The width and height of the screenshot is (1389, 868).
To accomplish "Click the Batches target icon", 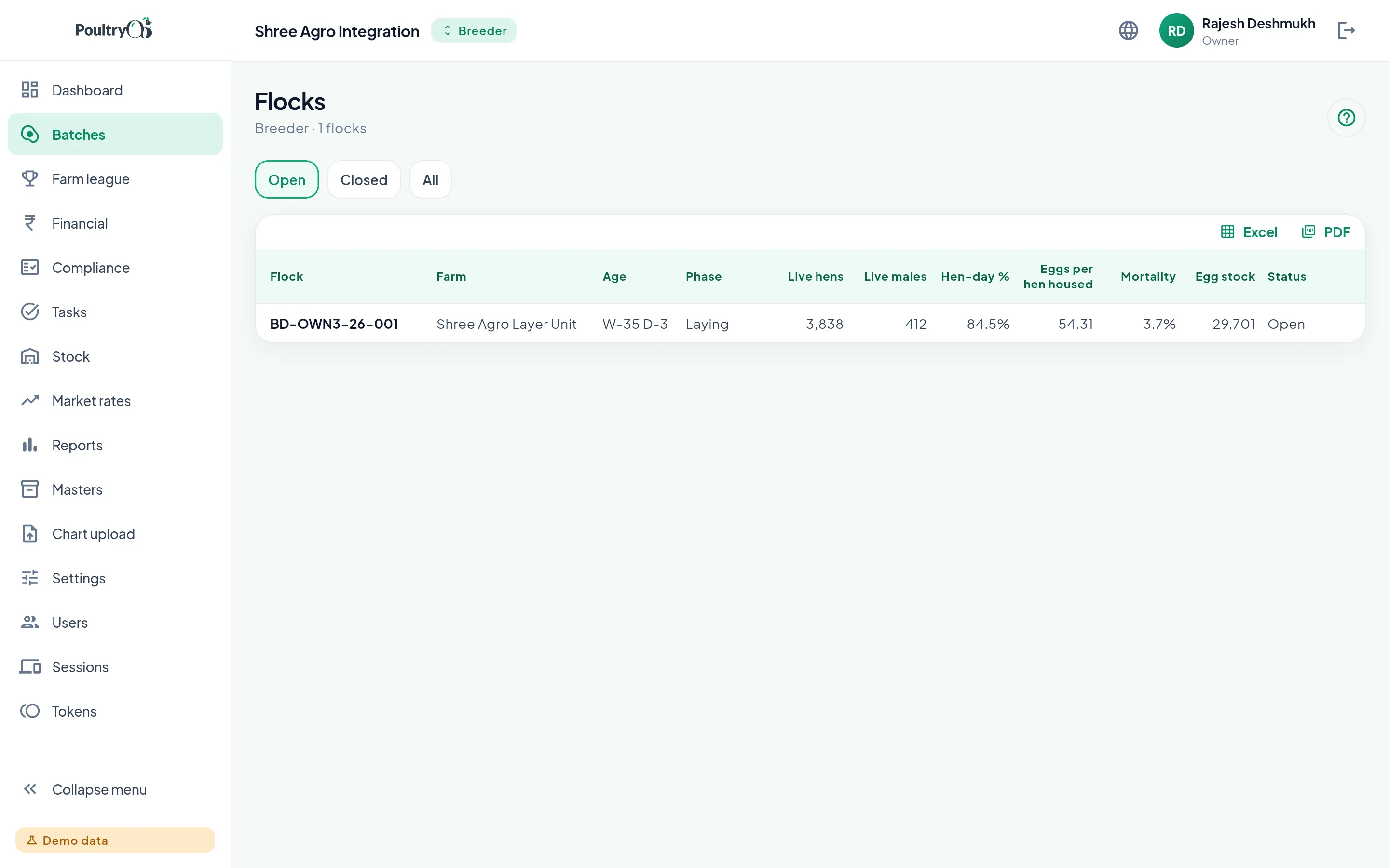I will coord(30,135).
